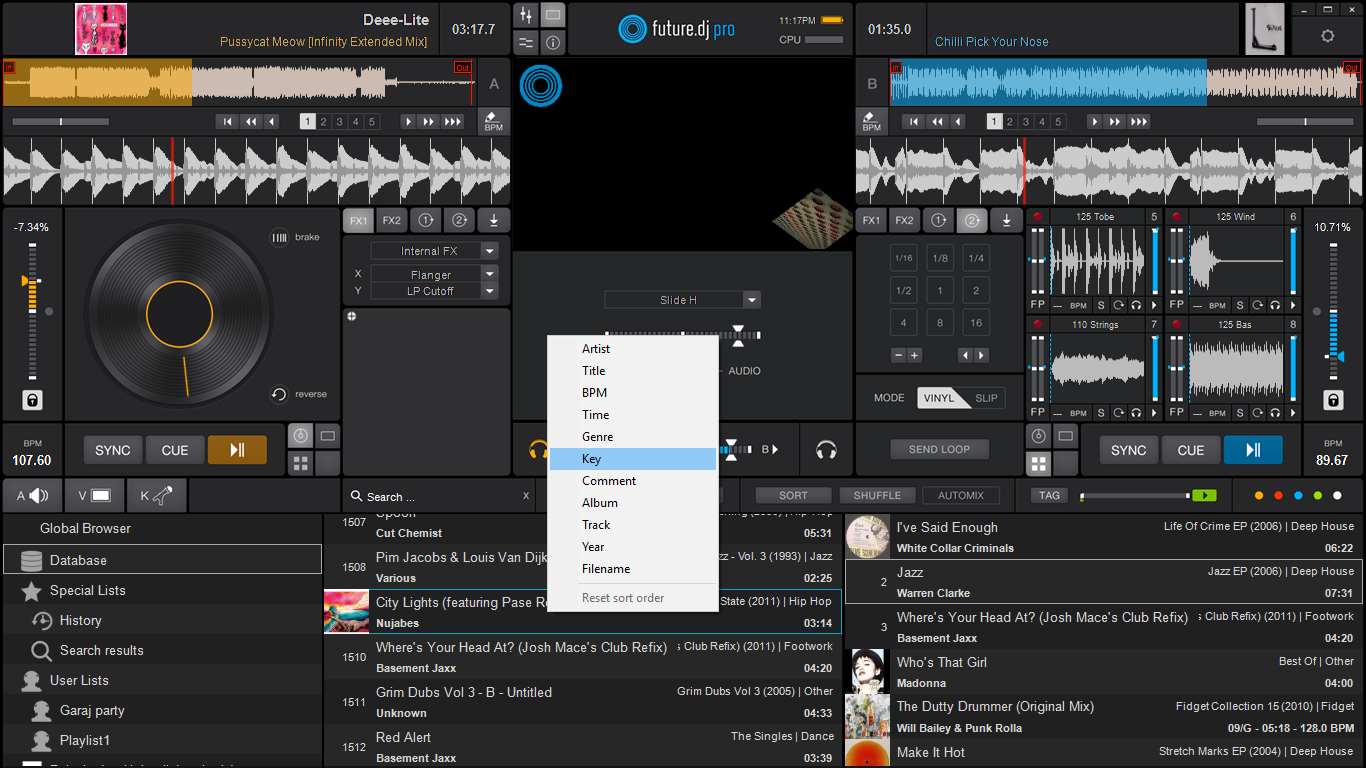Toggle deck A key lock
Image resolution: width=1366 pixels, height=768 pixels.
33,400
